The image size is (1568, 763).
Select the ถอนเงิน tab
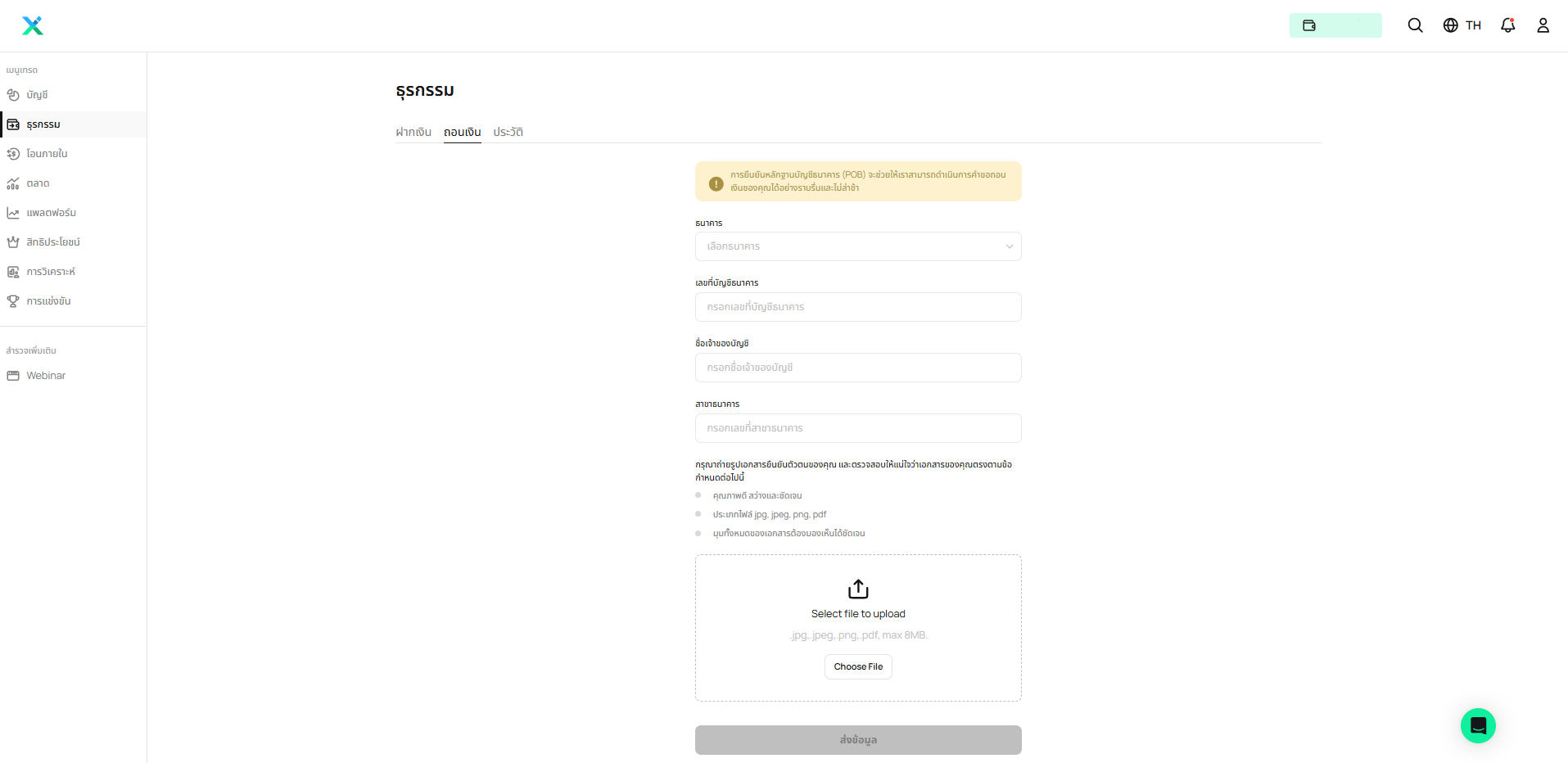(x=462, y=132)
